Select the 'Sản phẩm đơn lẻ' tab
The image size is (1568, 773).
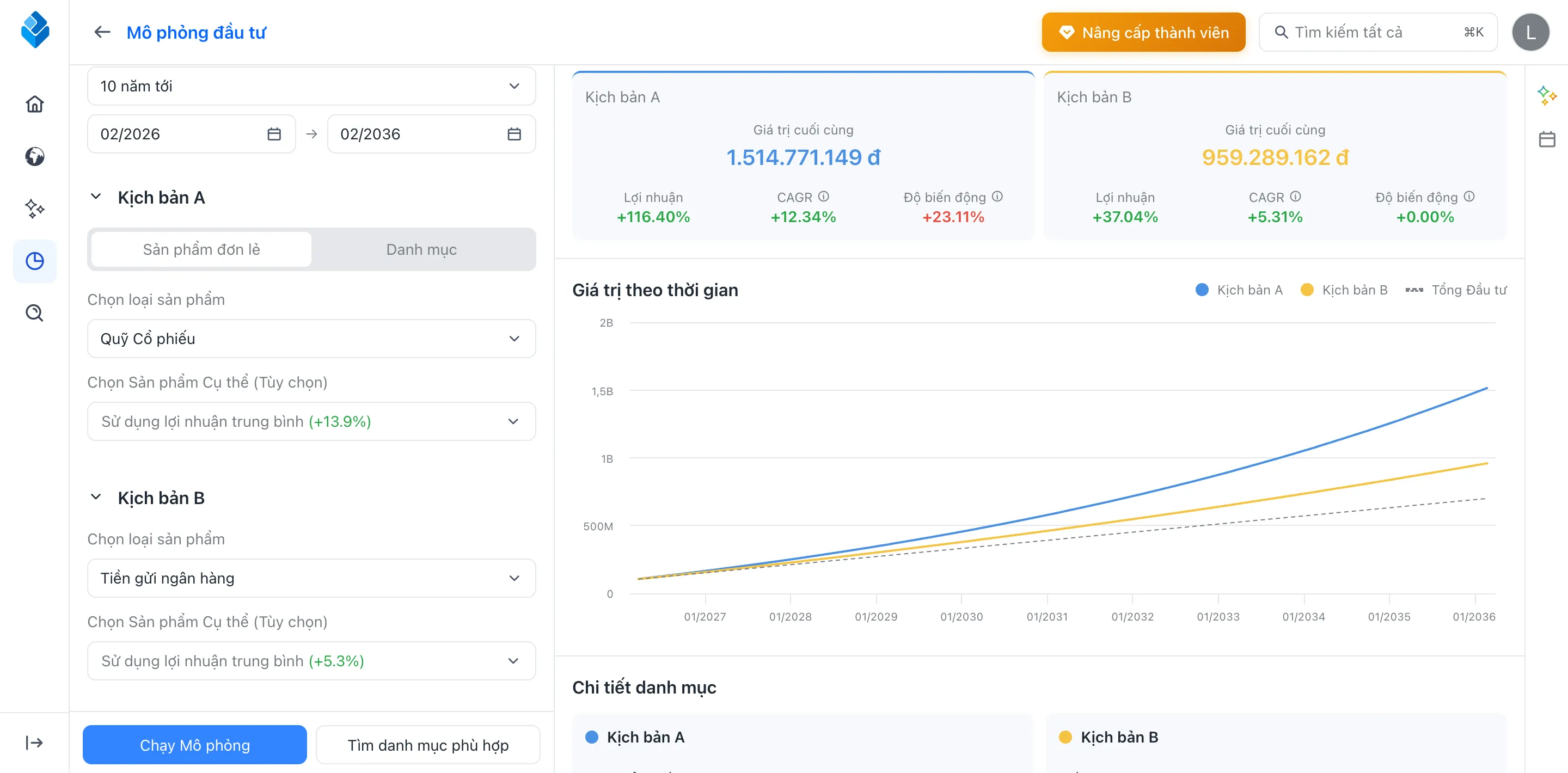pos(201,249)
